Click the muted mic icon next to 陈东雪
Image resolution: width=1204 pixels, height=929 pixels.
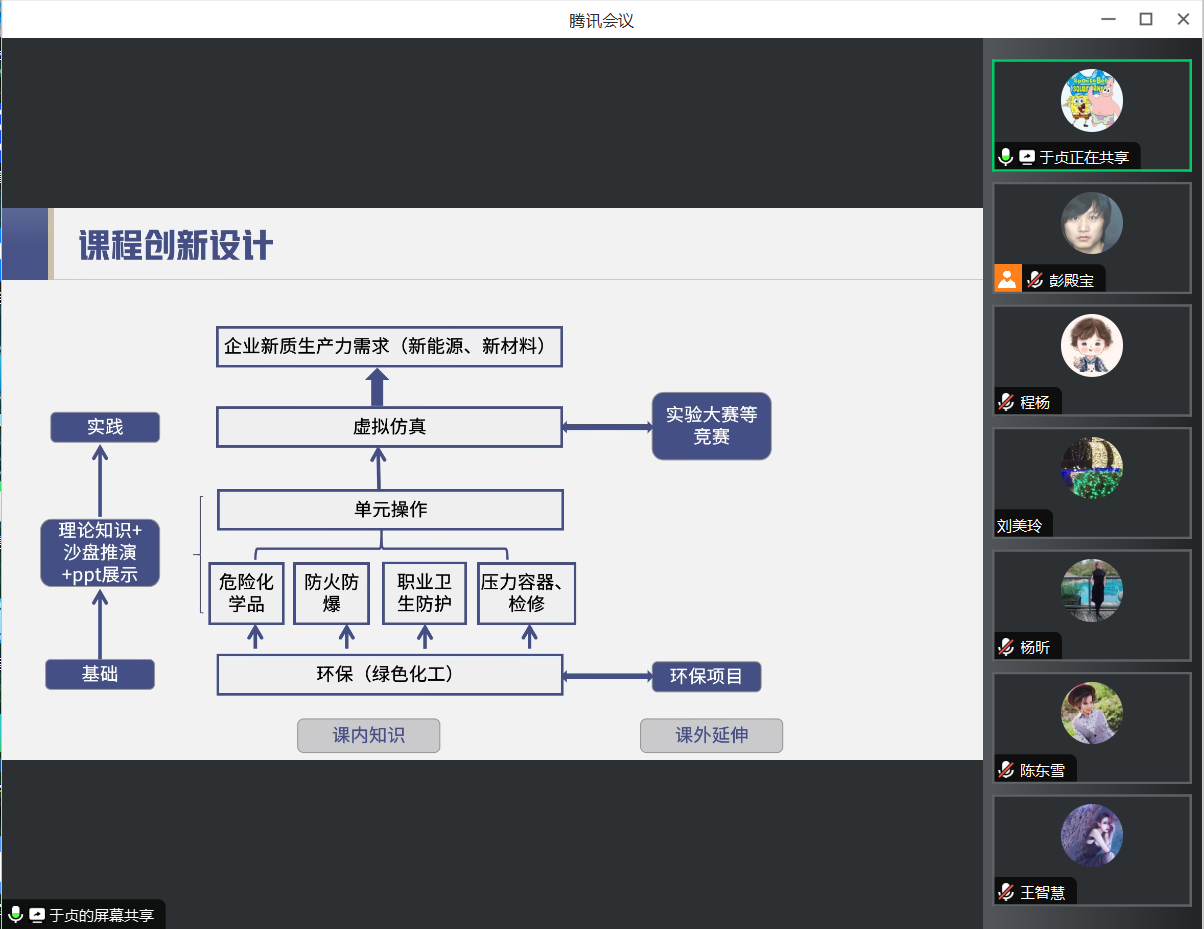pyautogui.click(x=1006, y=770)
